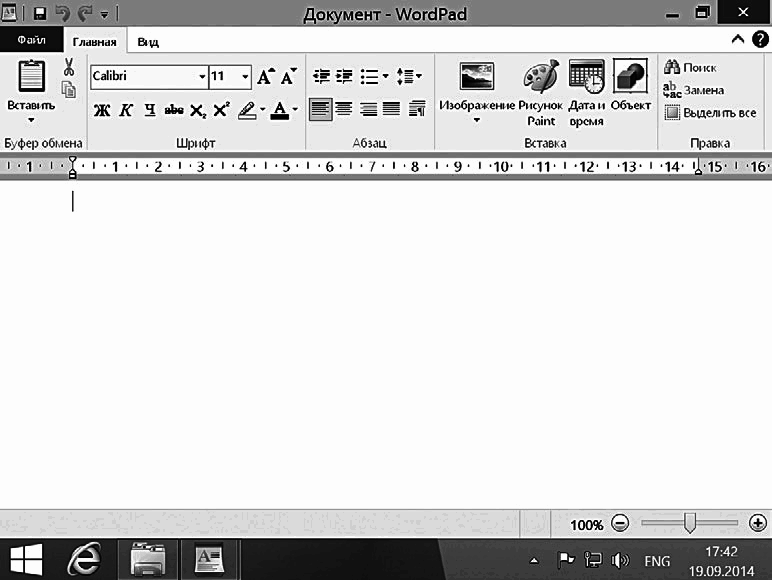The image size is (772, 580).
Task: Switch to the Вид tab
Action: click(148, 42)
